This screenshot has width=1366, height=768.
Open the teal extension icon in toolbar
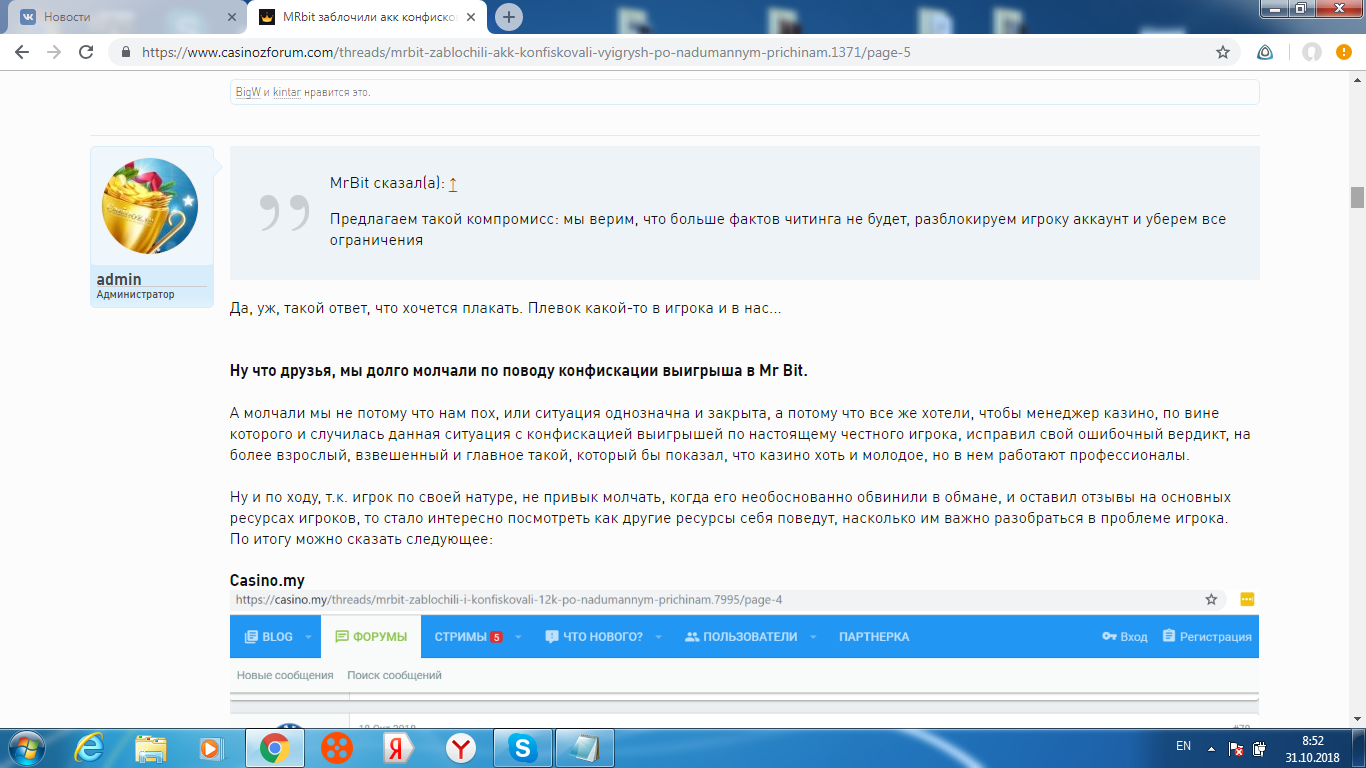tap(1265, 52)
